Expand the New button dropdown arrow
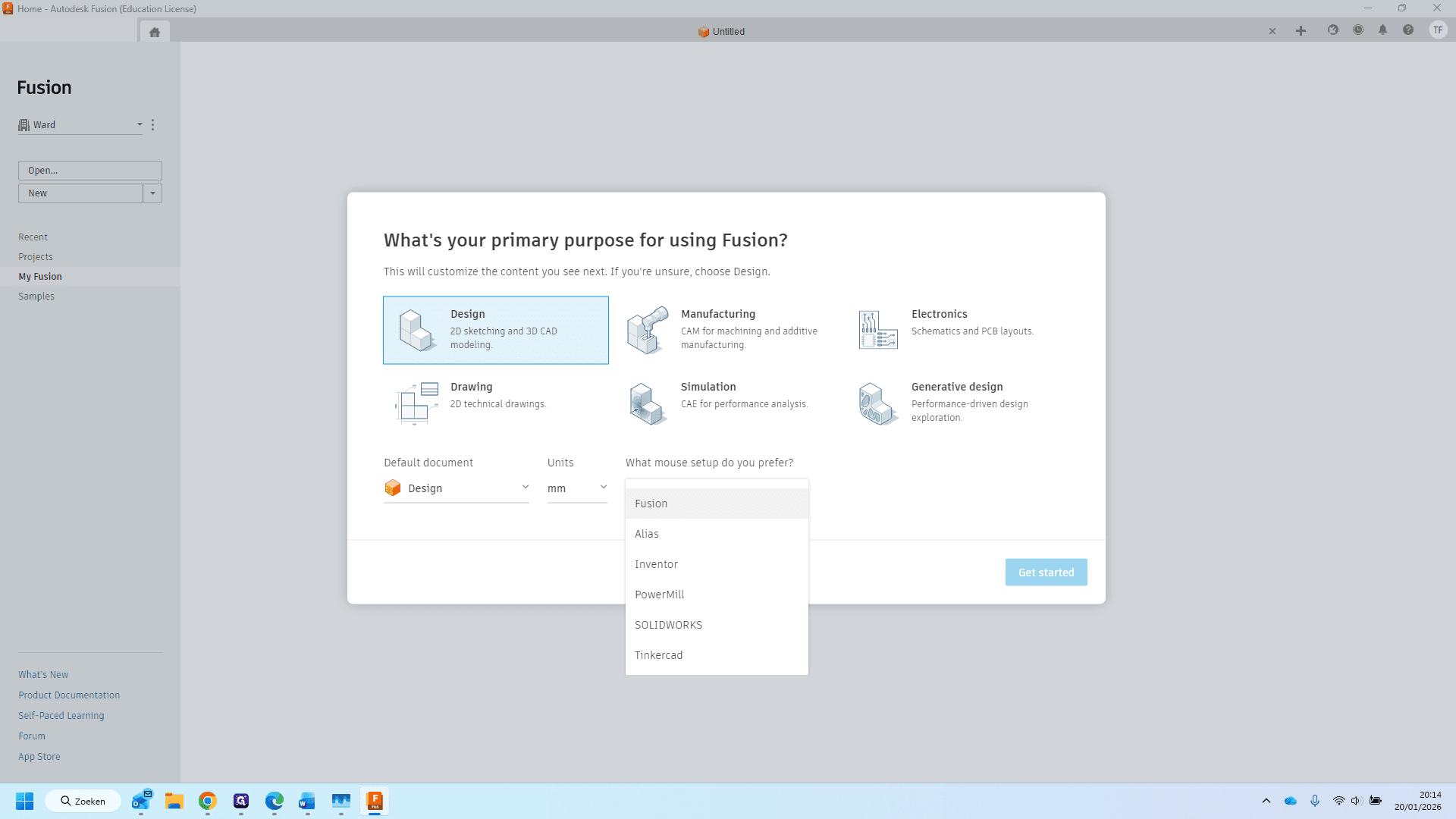 (x=152, y=193)
